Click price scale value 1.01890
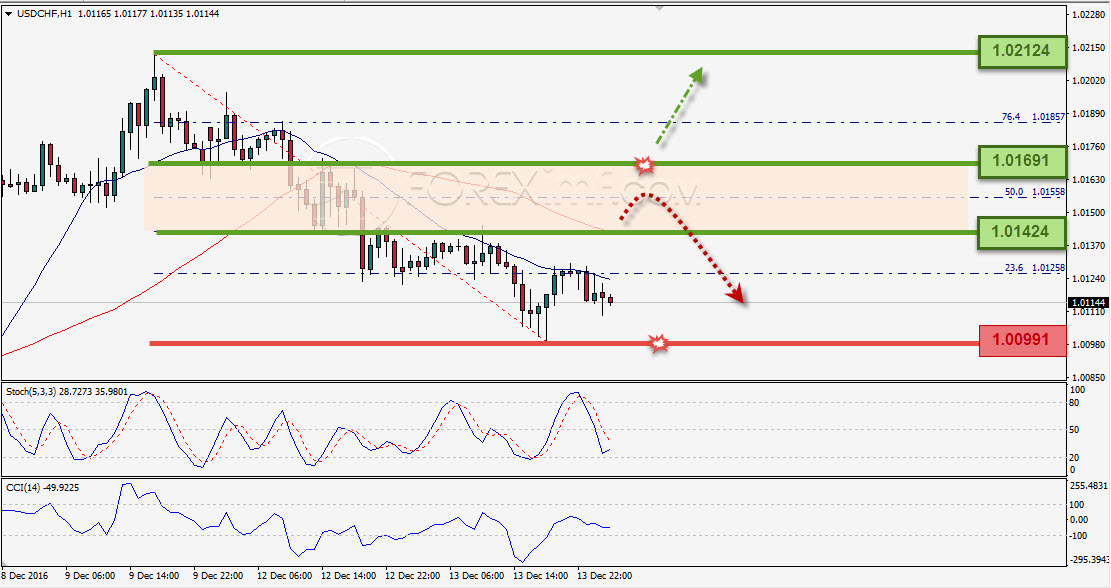This screenshot has width=1111, height=588. (1089, 113)
